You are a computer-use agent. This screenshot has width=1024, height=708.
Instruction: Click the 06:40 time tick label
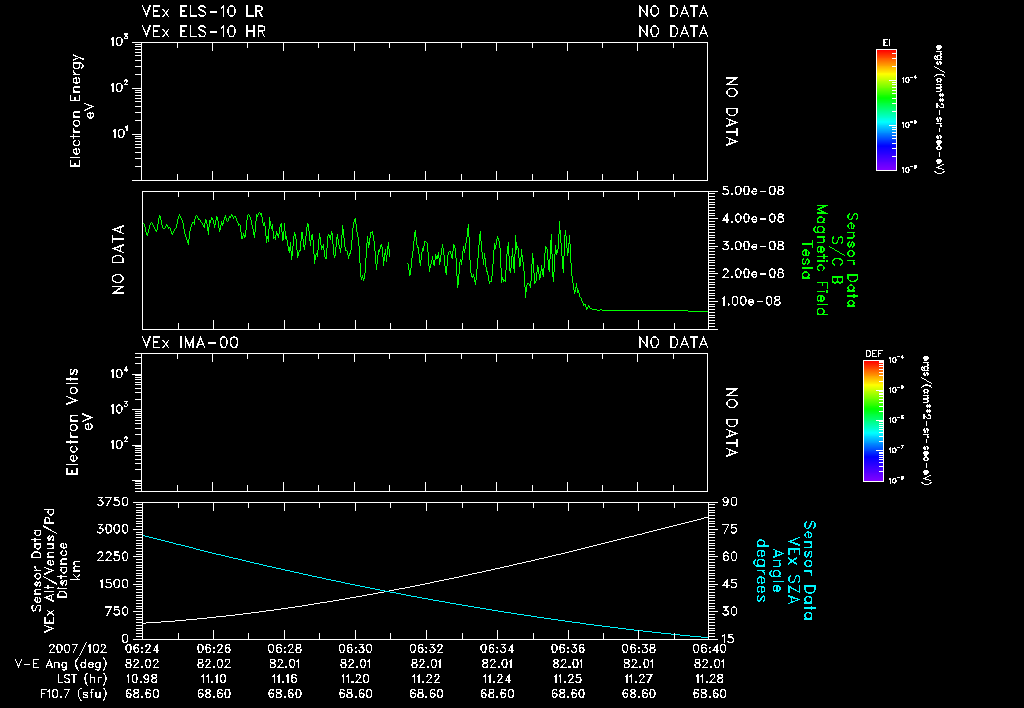pos(709,649)
